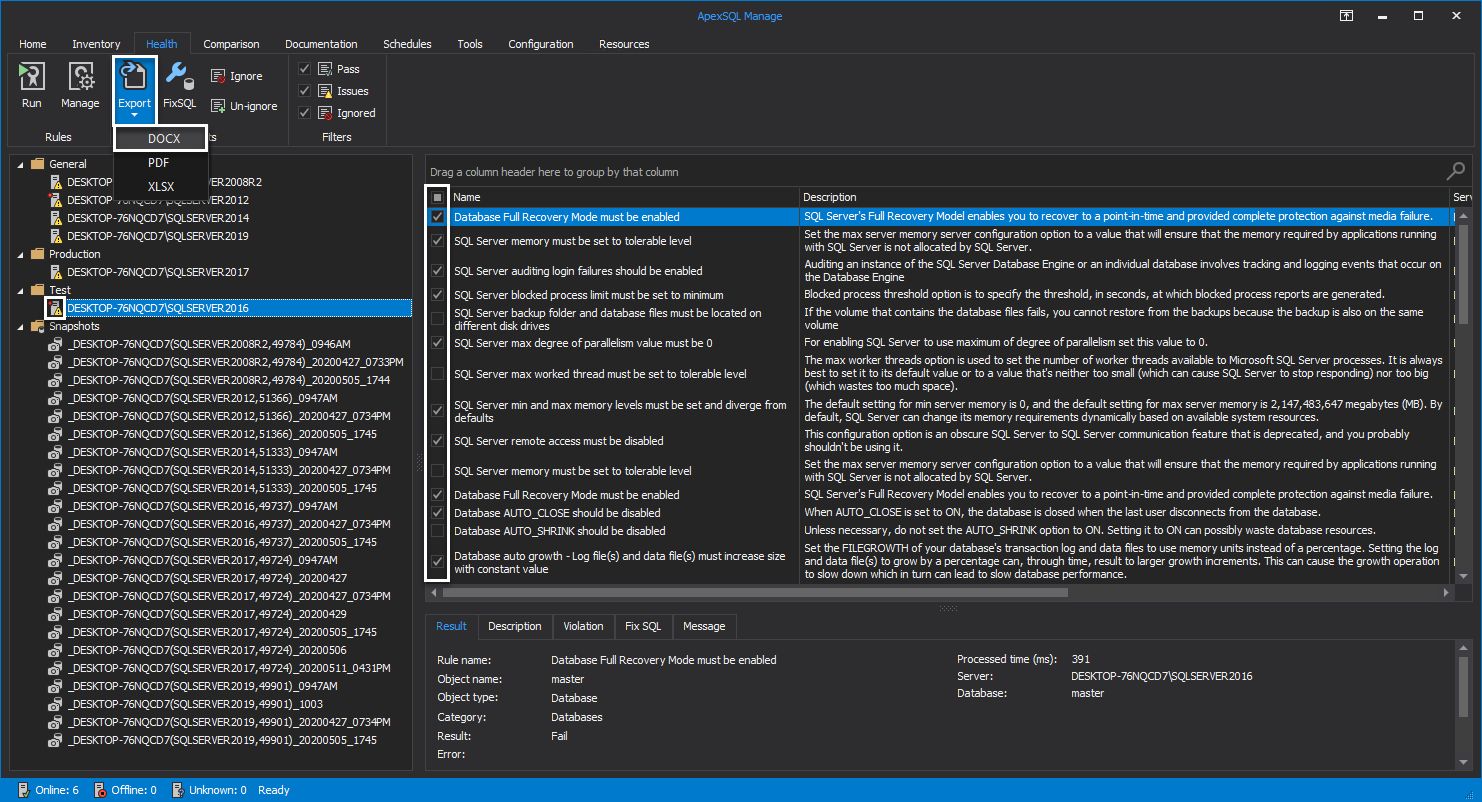Toggle the Issues filter checkbox
The image size is (1482, 802).
coord(305,91)
